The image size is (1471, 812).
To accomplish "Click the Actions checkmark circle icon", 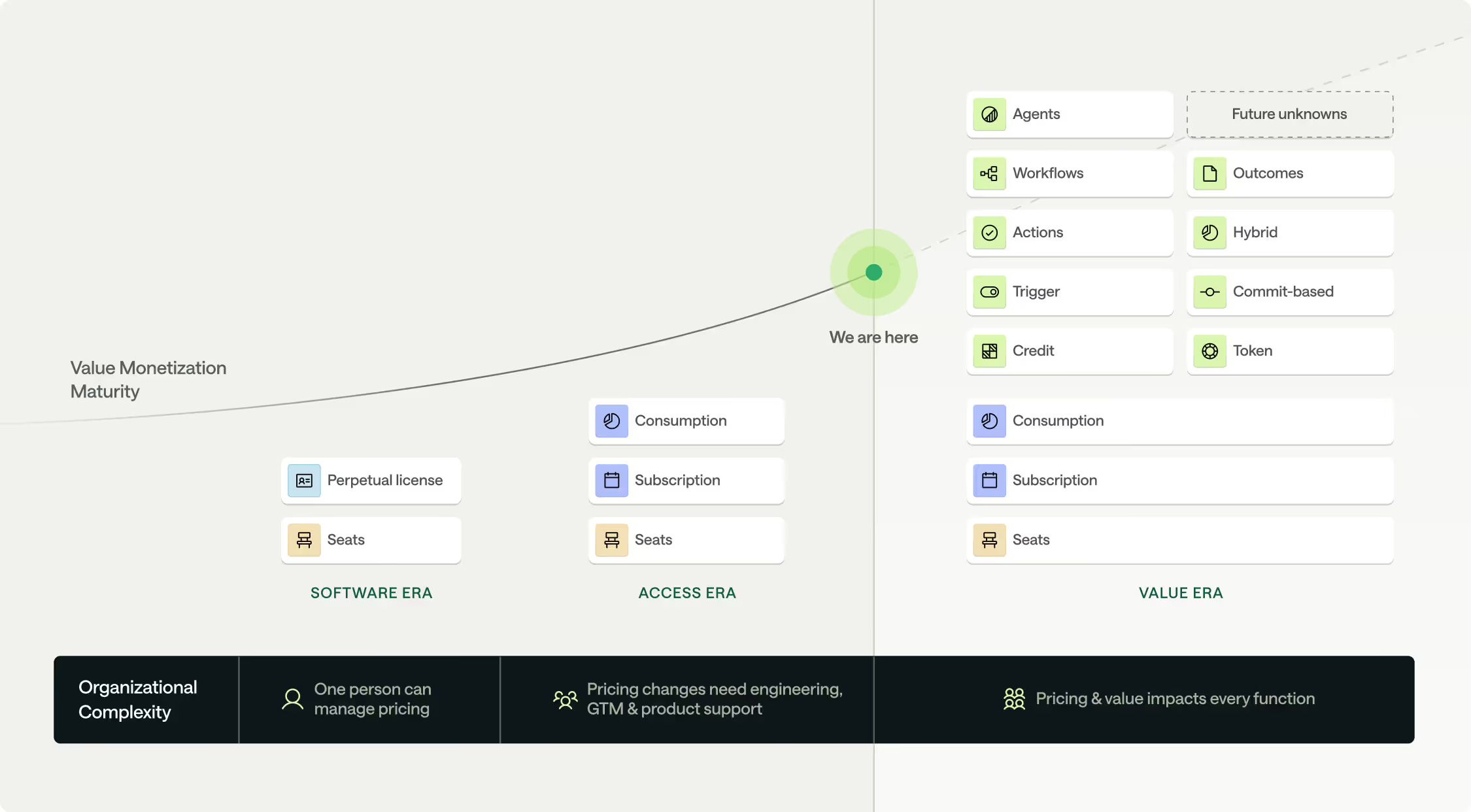I will pyautogui.click(x=989, y=233).
